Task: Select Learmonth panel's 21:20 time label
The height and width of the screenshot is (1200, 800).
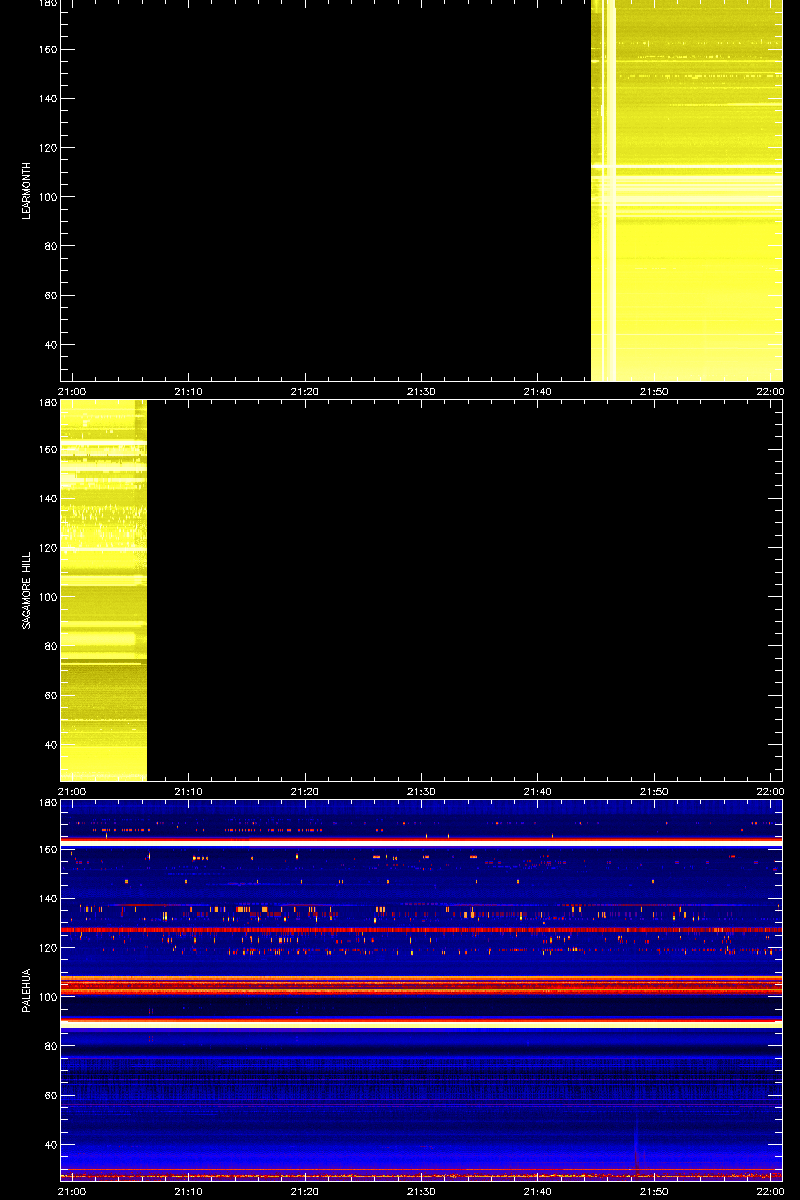Action: [305, 391]
